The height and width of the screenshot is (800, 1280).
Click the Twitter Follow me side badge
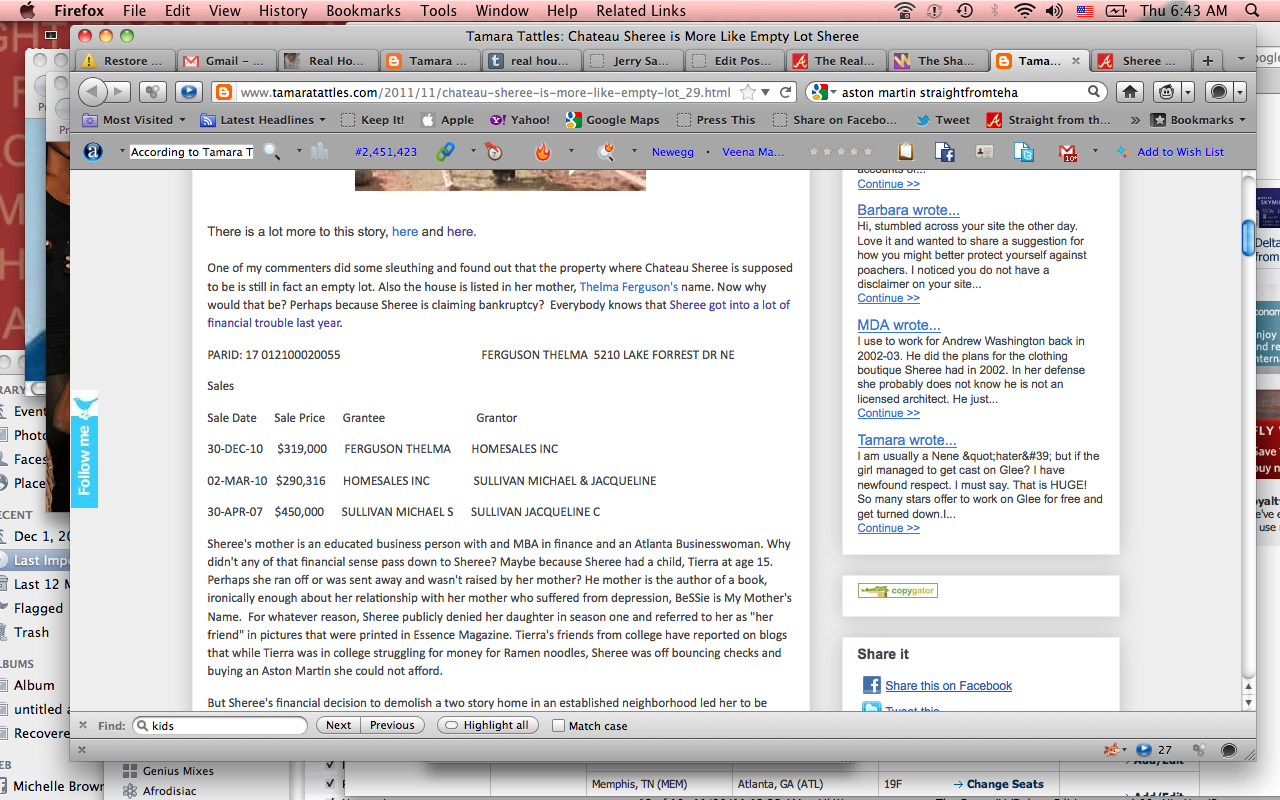(x=85, y=449)
